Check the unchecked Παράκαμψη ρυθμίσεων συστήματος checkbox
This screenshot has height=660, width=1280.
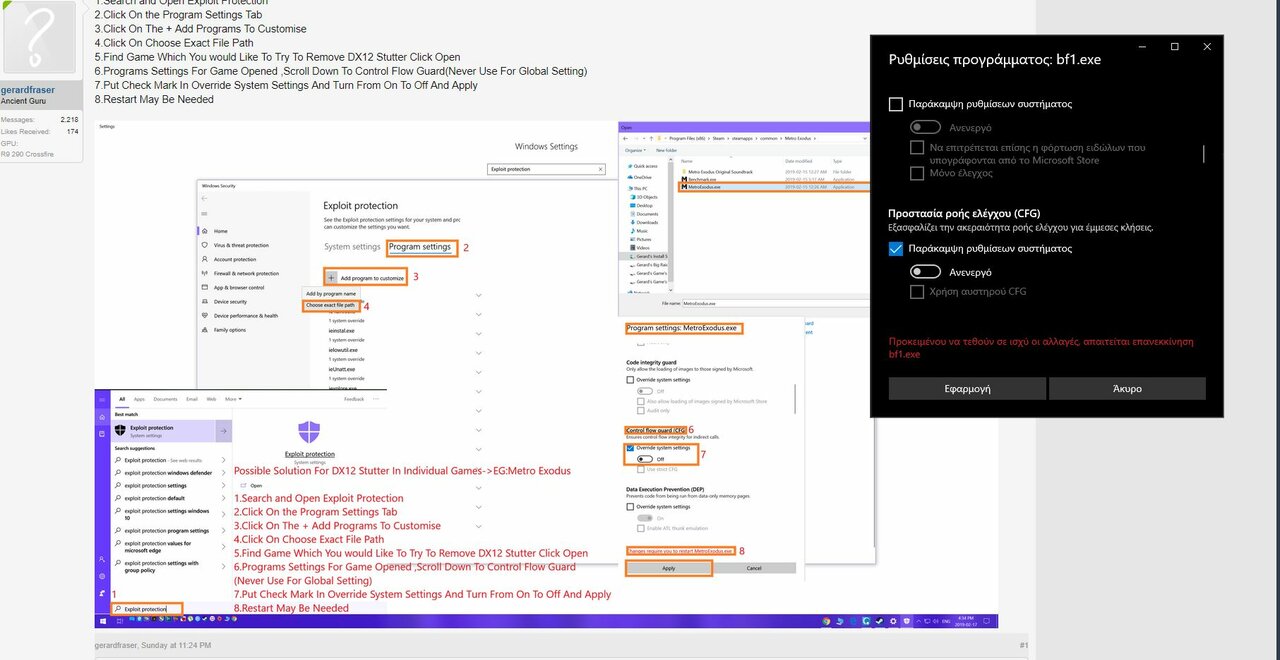(x=896, y=104)
